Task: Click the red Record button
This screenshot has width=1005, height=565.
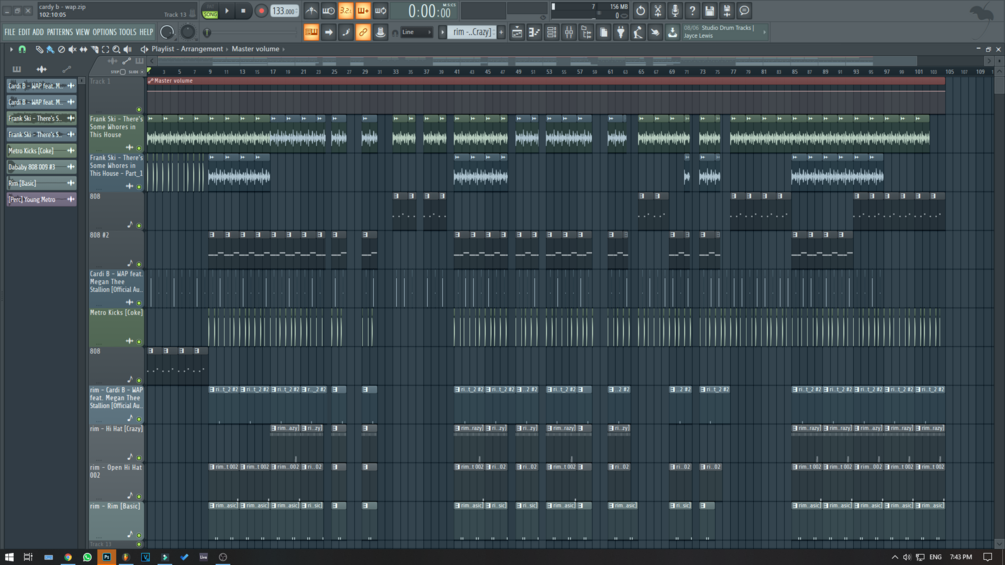Action: [x=261, y=11]
